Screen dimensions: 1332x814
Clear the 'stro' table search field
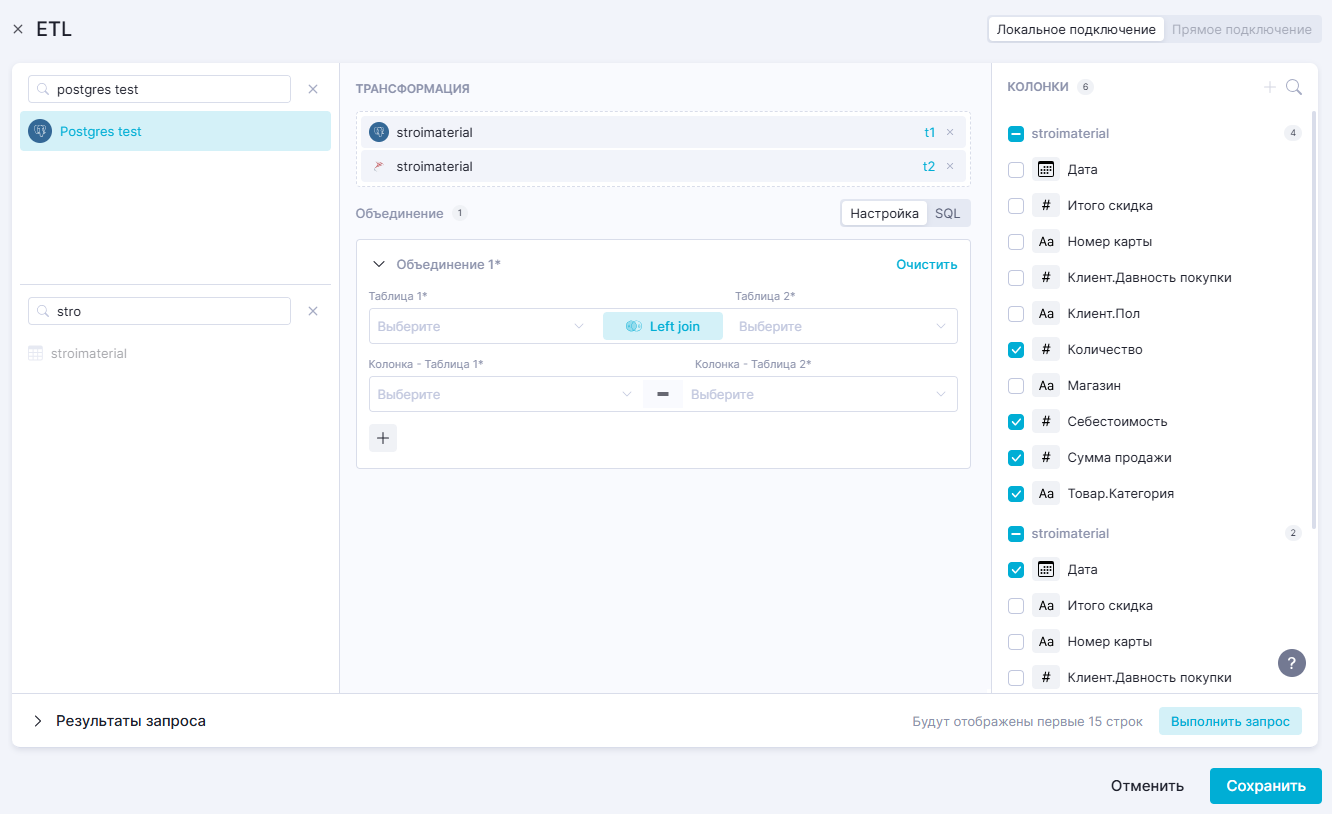tap(313, 311)
